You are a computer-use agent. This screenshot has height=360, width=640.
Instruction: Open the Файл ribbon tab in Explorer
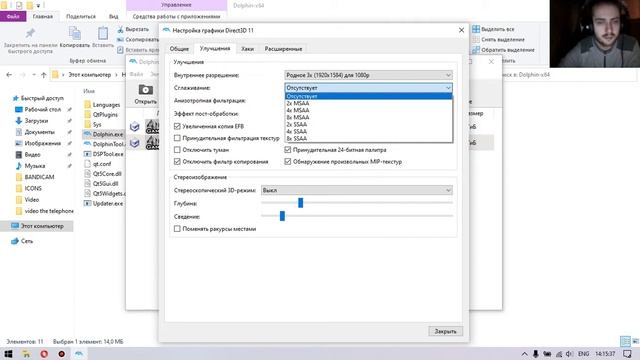coord(13,16)
